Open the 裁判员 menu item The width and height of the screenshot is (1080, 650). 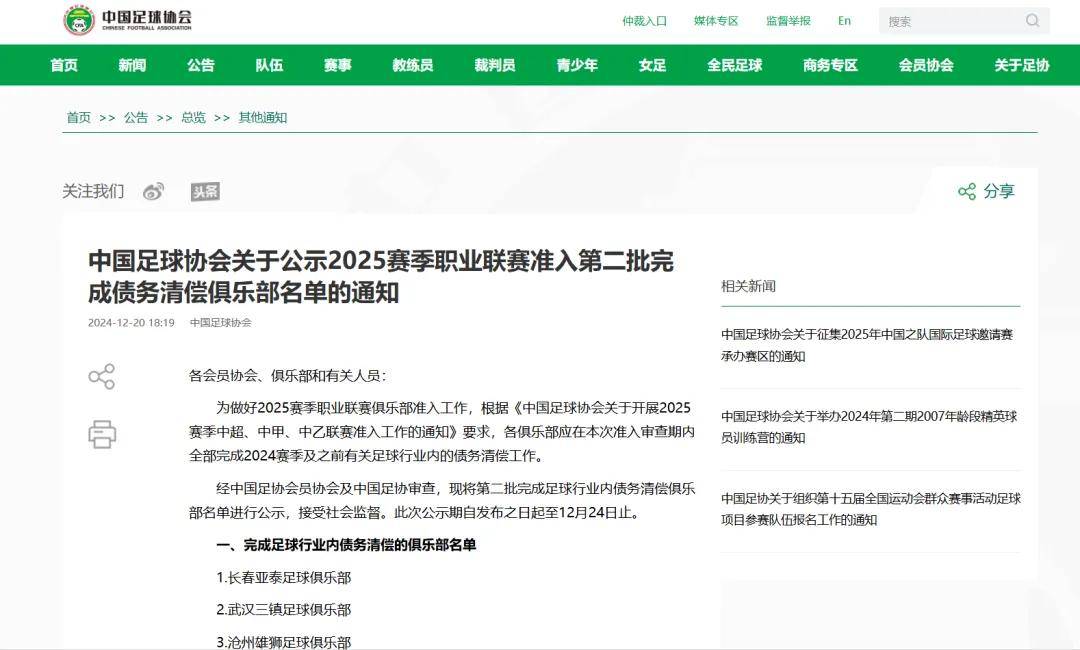tap(495, 65)
